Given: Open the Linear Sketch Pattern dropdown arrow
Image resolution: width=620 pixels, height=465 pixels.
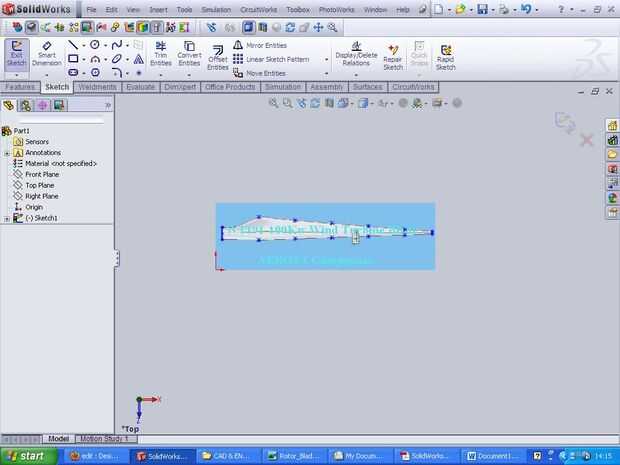Looking at the screenshot, I should [x=327, y=60].
